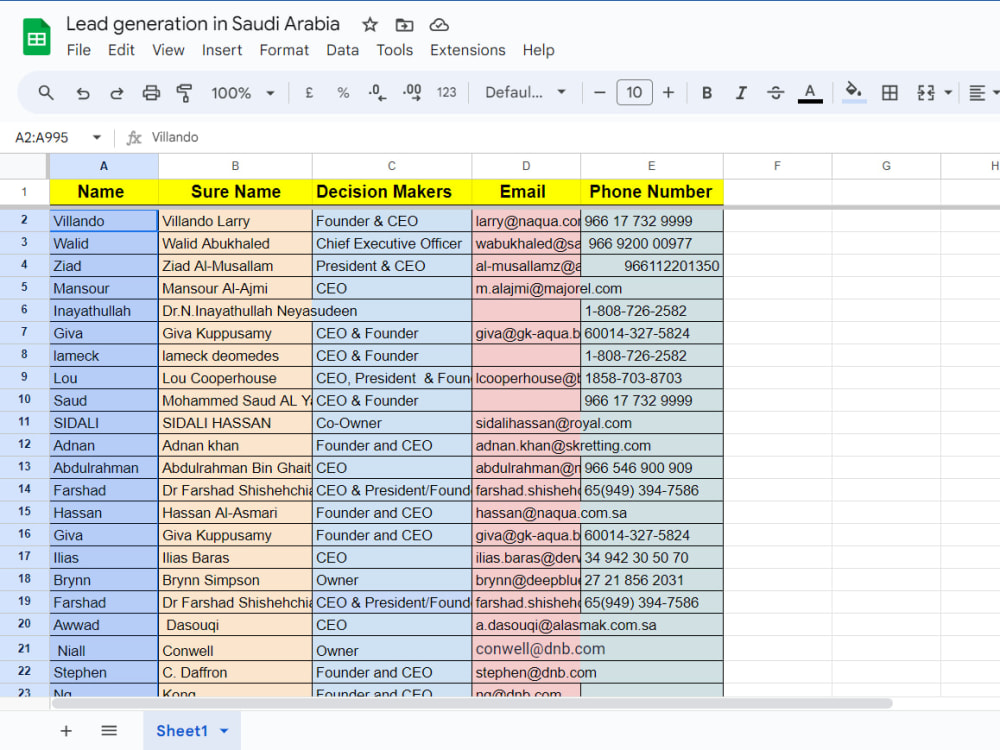Select the cell containing 34 942 30 50 70
The image size is (1000, 750).
652,557
